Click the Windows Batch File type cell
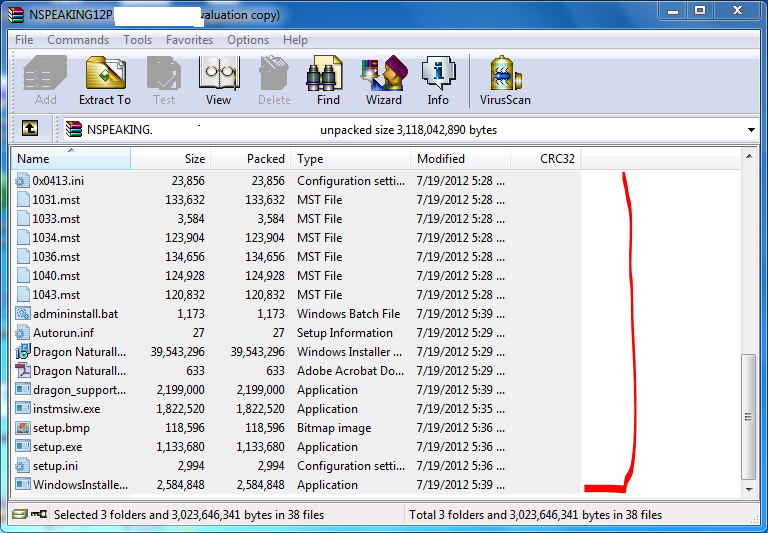Viewport: 768px width, 533px height. (x=348, y=314)
